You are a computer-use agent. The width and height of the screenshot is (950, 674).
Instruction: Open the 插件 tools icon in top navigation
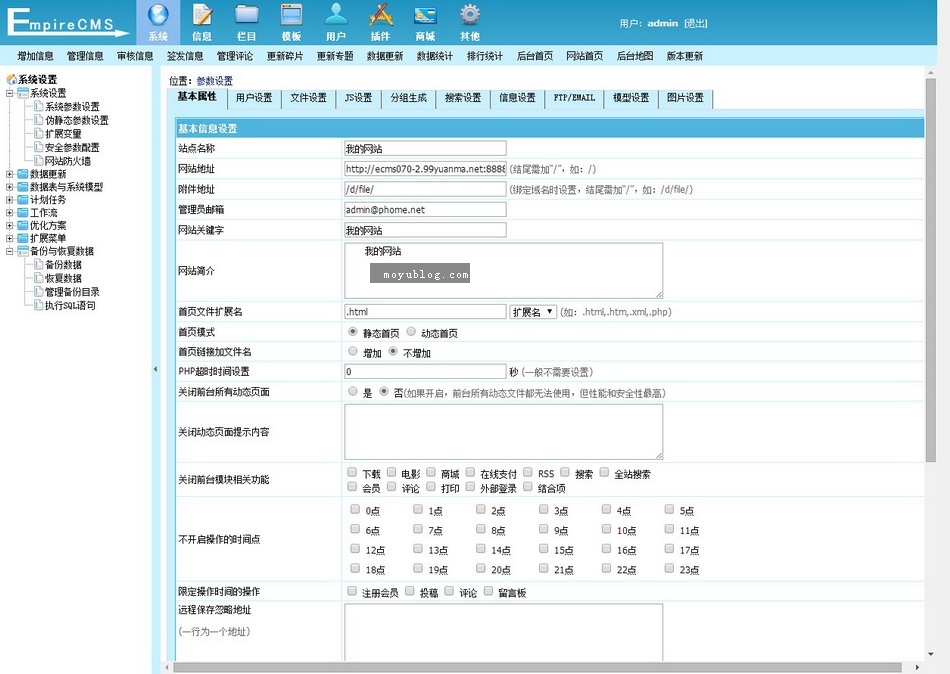[x=380, y=15]
